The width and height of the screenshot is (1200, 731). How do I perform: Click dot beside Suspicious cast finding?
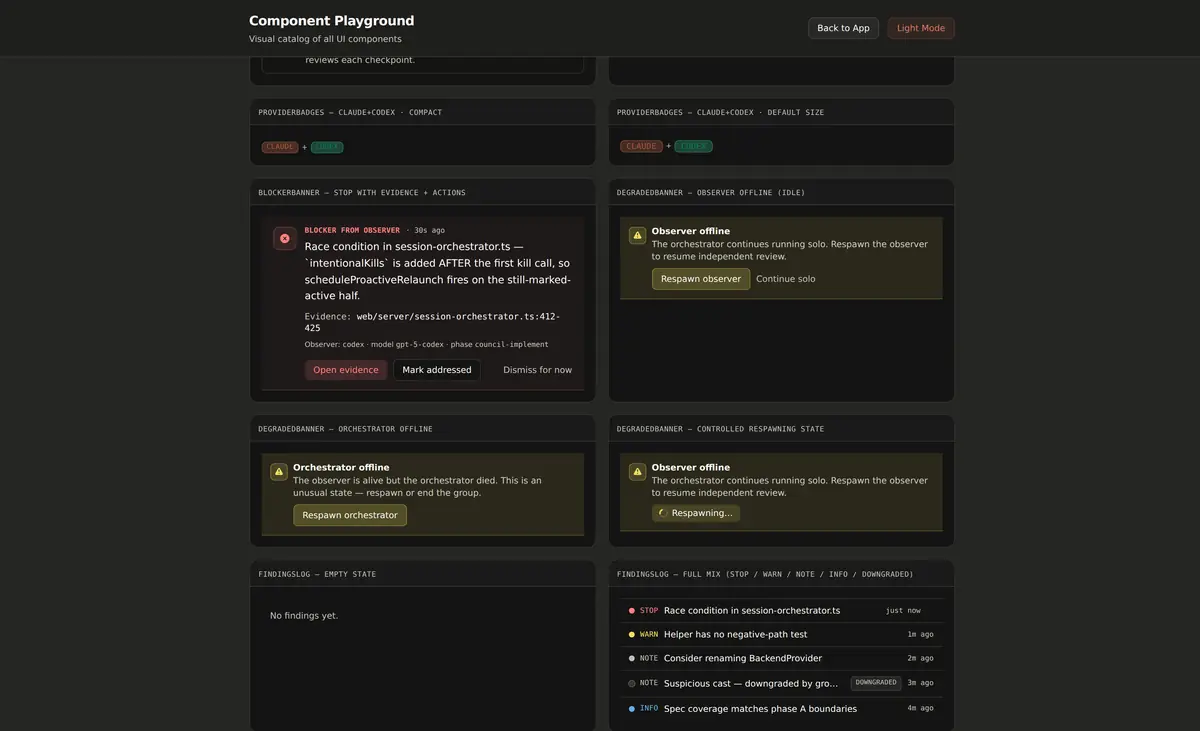631,684
